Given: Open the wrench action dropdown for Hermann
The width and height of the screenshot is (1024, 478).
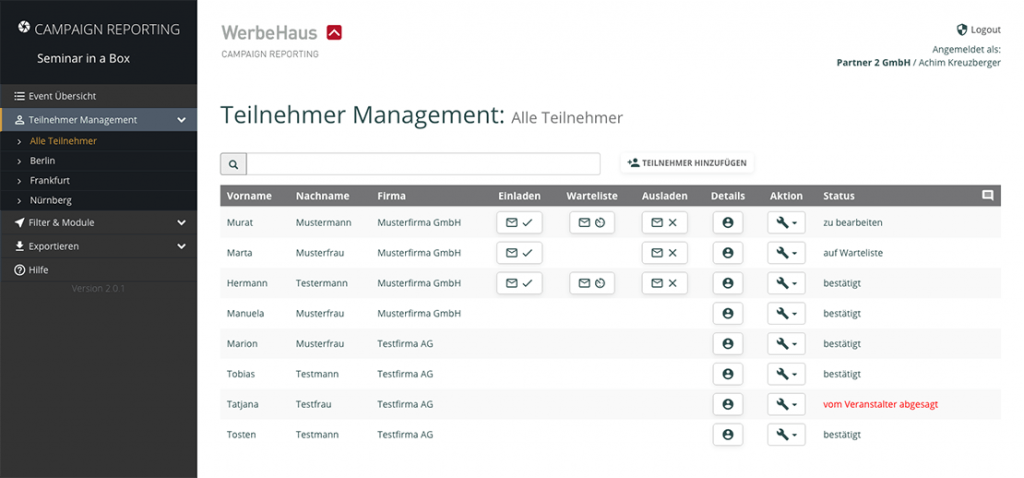Looking at the screenshot, I should (786, 283).
